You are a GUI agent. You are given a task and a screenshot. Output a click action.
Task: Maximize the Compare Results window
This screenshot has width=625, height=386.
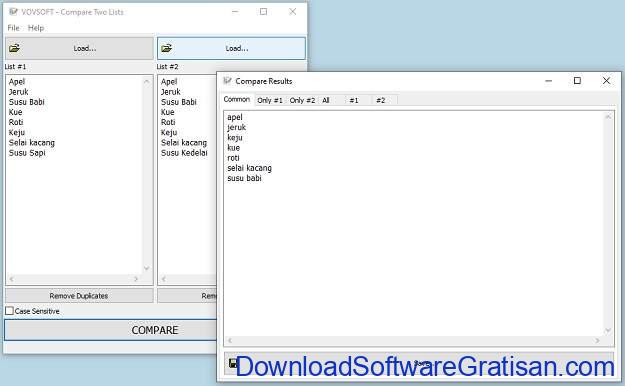[x=577, y=81]
